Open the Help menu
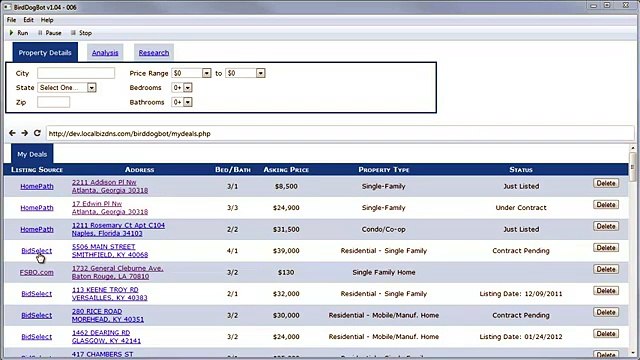Viewport: 640px width, 360px height. 47,20
